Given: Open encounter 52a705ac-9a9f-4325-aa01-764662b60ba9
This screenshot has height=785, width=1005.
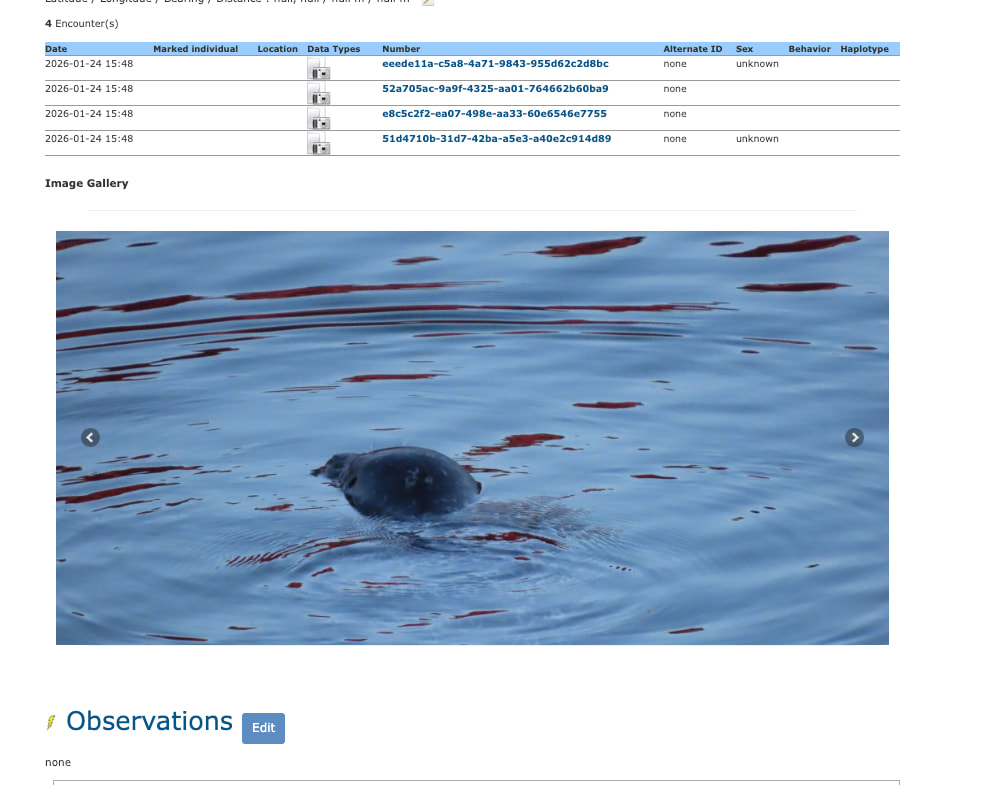Looking at the screenshot, I should pos(495,89).
